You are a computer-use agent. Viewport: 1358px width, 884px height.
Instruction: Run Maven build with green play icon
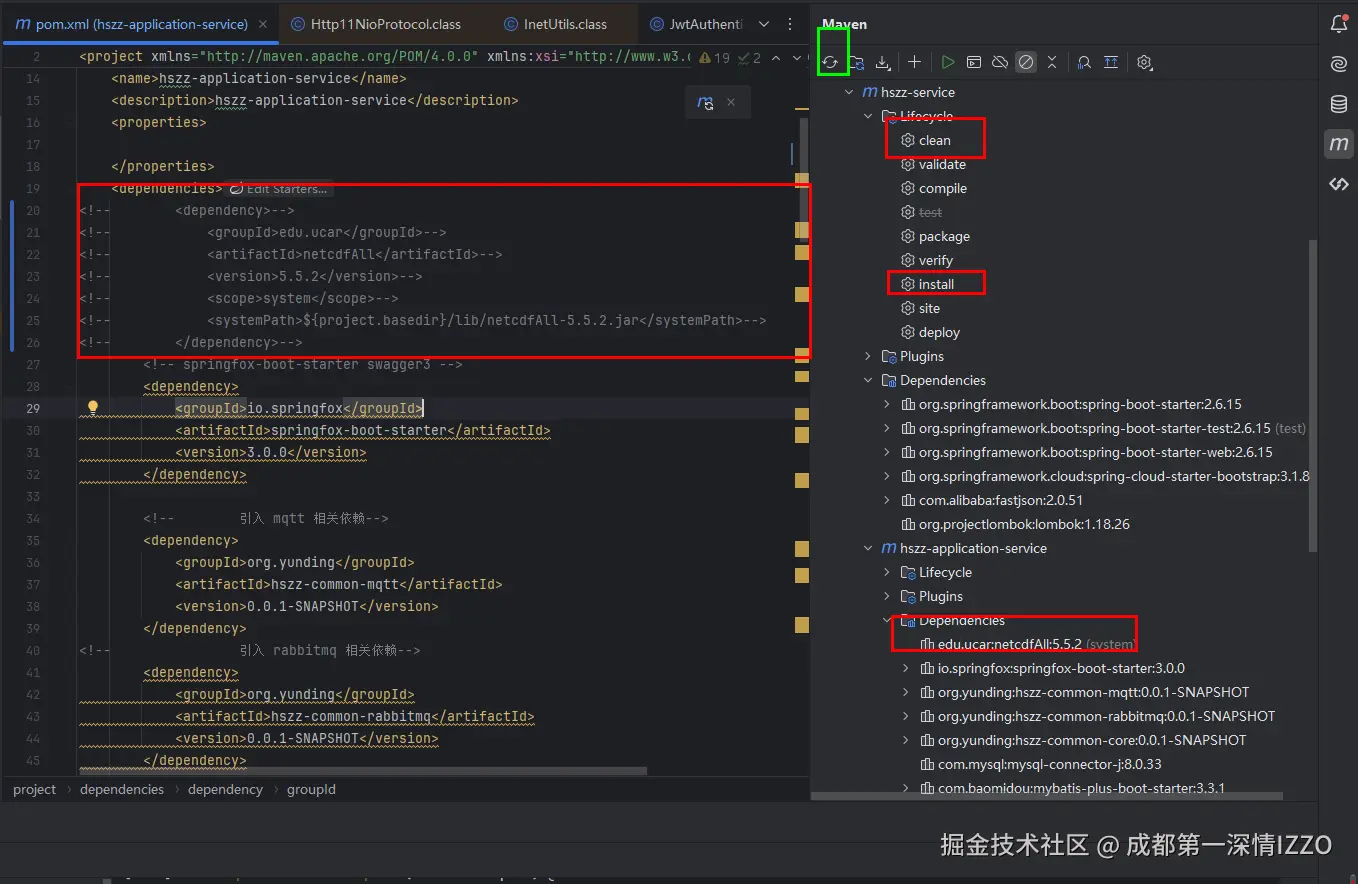coord(947,62)
